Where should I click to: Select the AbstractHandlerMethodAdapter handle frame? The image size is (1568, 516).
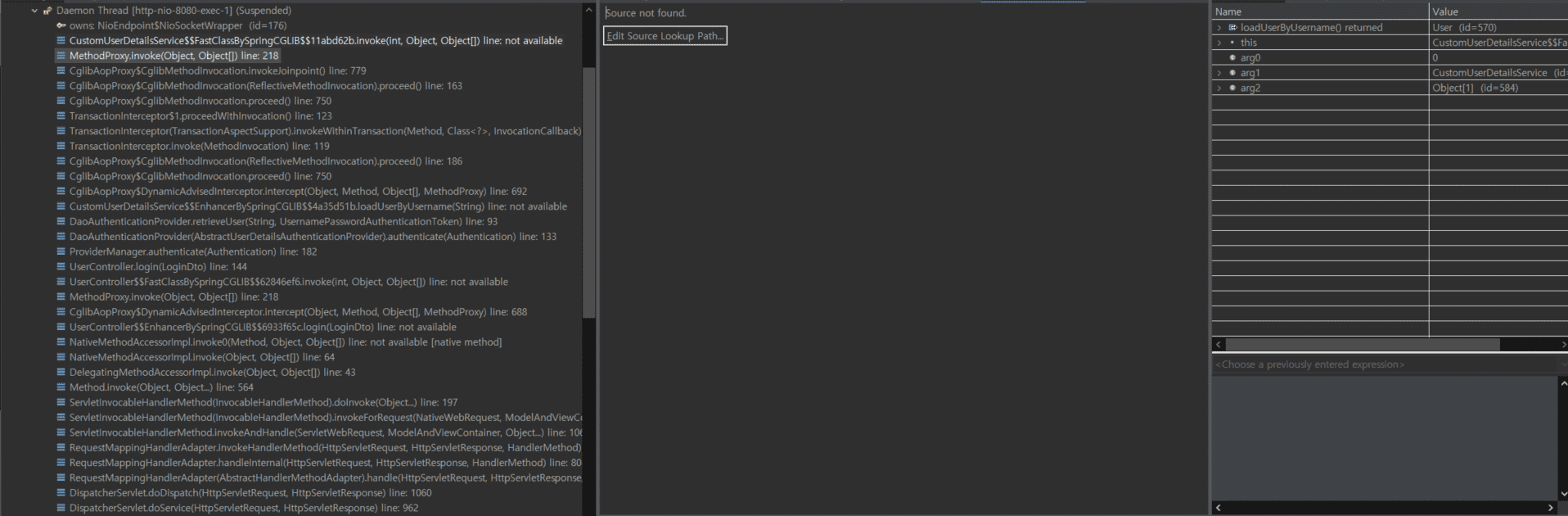325,478
